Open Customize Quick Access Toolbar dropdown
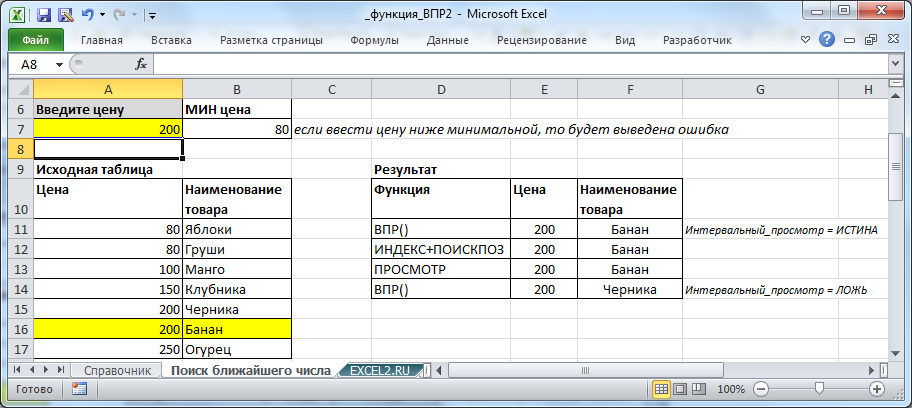This screenshot has height=408, width=912. (x=151, y=16)
